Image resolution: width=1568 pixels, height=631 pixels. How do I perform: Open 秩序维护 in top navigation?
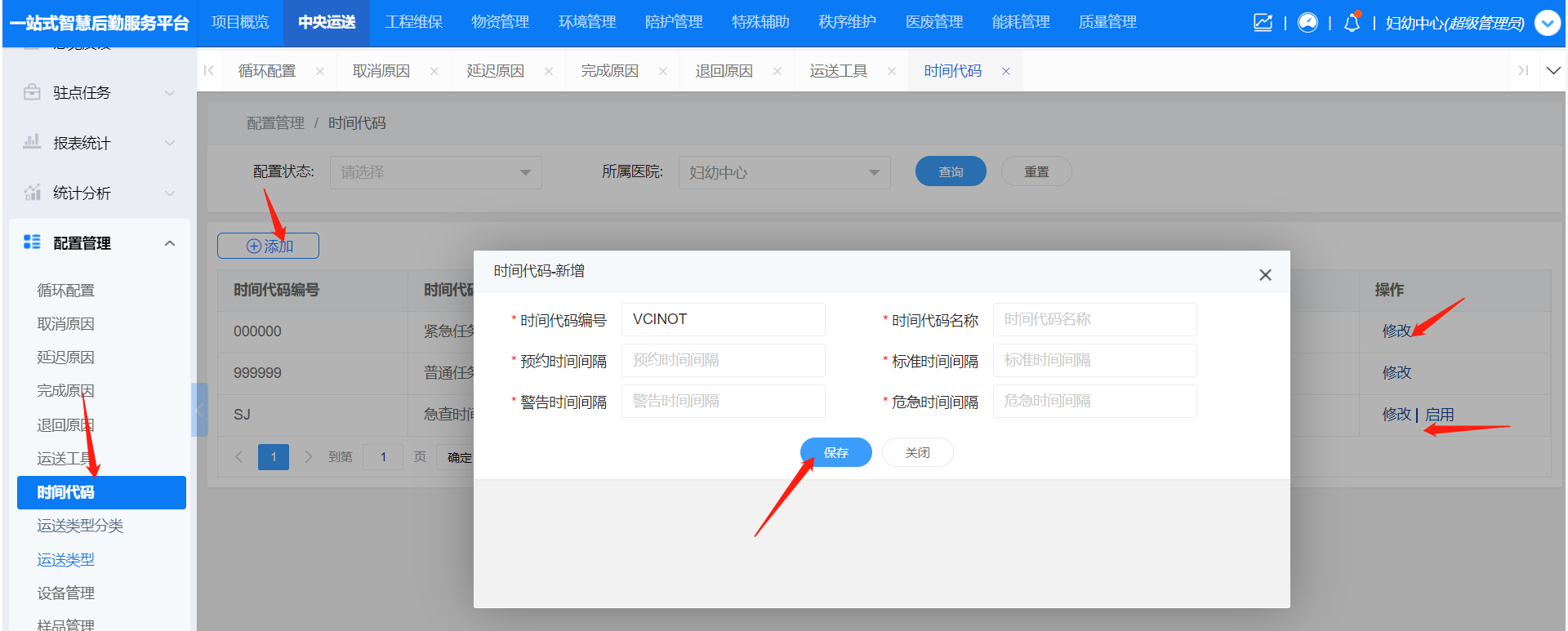[x=848, y=22]
